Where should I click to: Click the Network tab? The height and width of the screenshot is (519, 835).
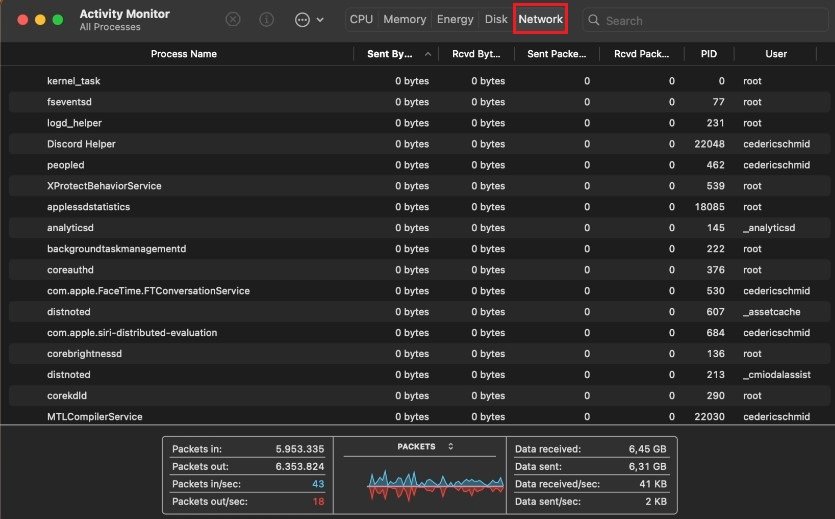pyautogui.click(x=540, y=19)
